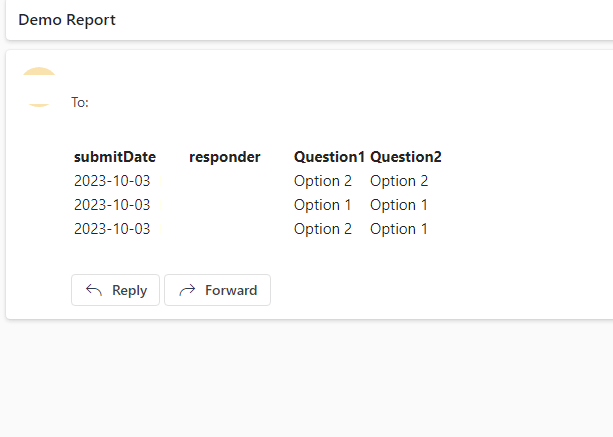The width and height of the screenshot is (613, 437).
Task: Click second row Question2 Option 1 cell
Action: tap(399, 205)
